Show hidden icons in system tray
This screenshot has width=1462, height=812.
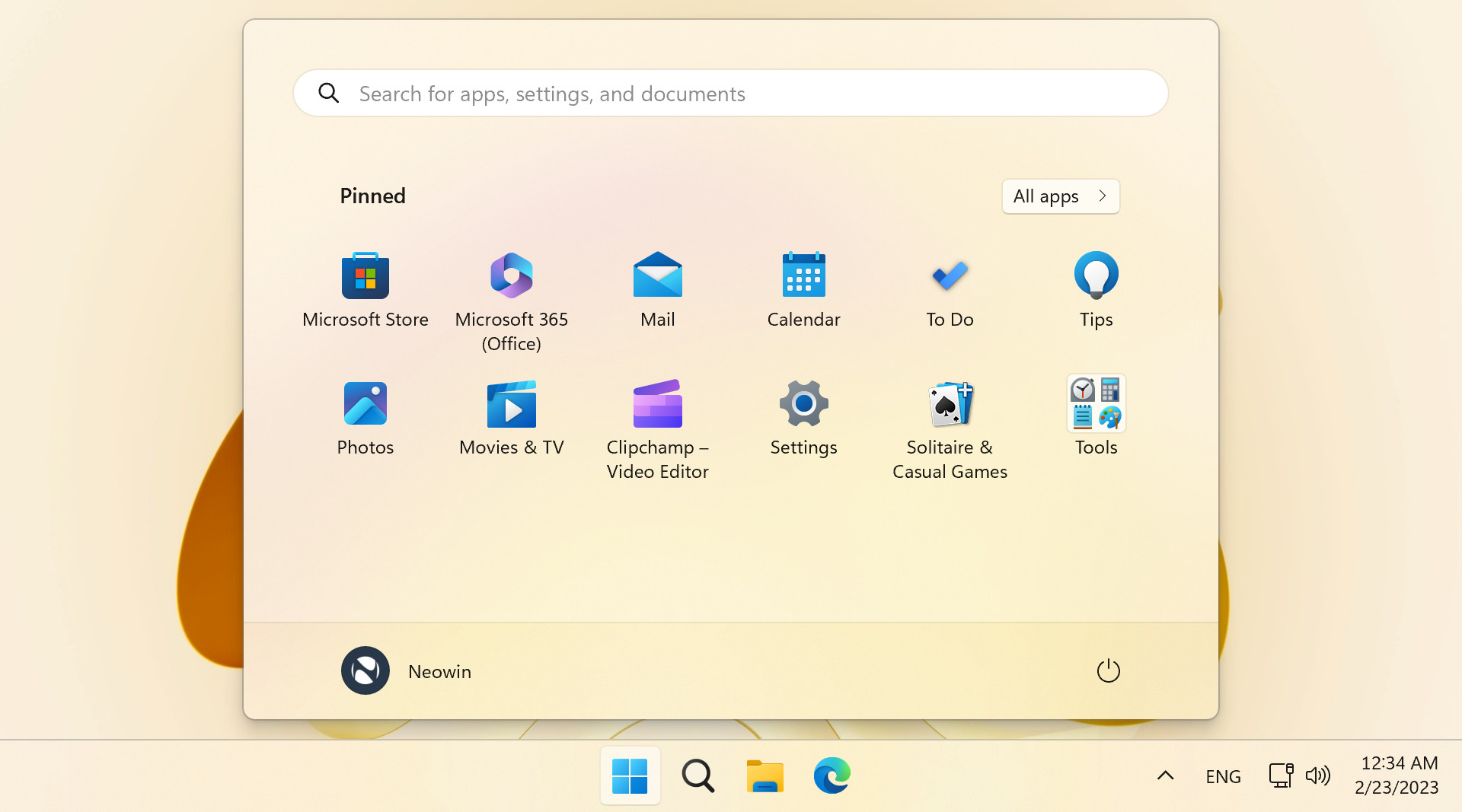(1166, 776)
